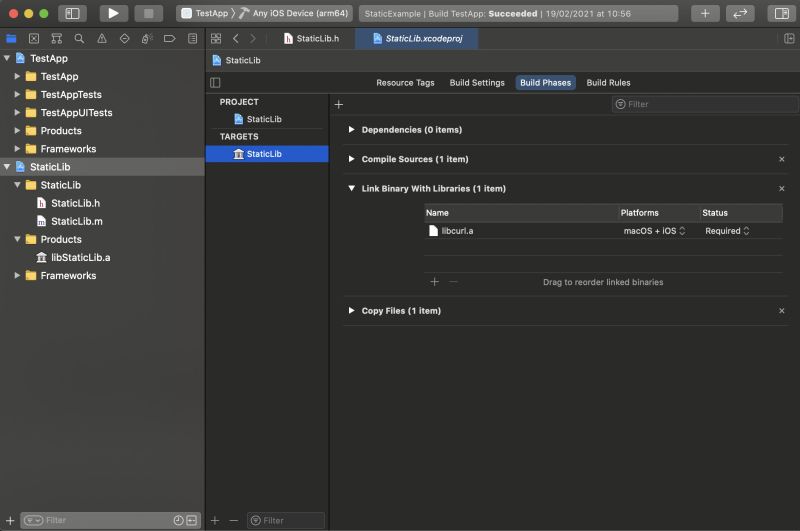Select libStaticLib.a product

[80, 258]
